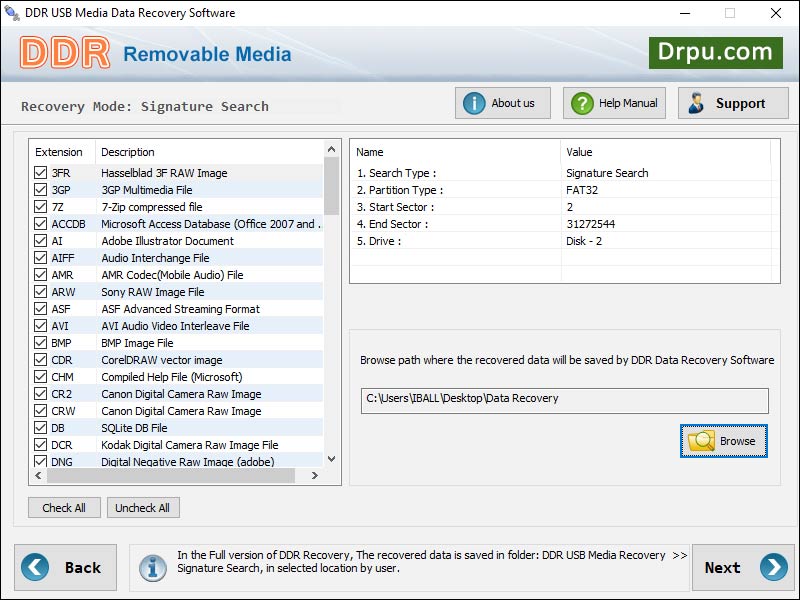Viewport: 800px width, 600px height.
Task: Click the Name column header
Action: [x=450, y=152]
